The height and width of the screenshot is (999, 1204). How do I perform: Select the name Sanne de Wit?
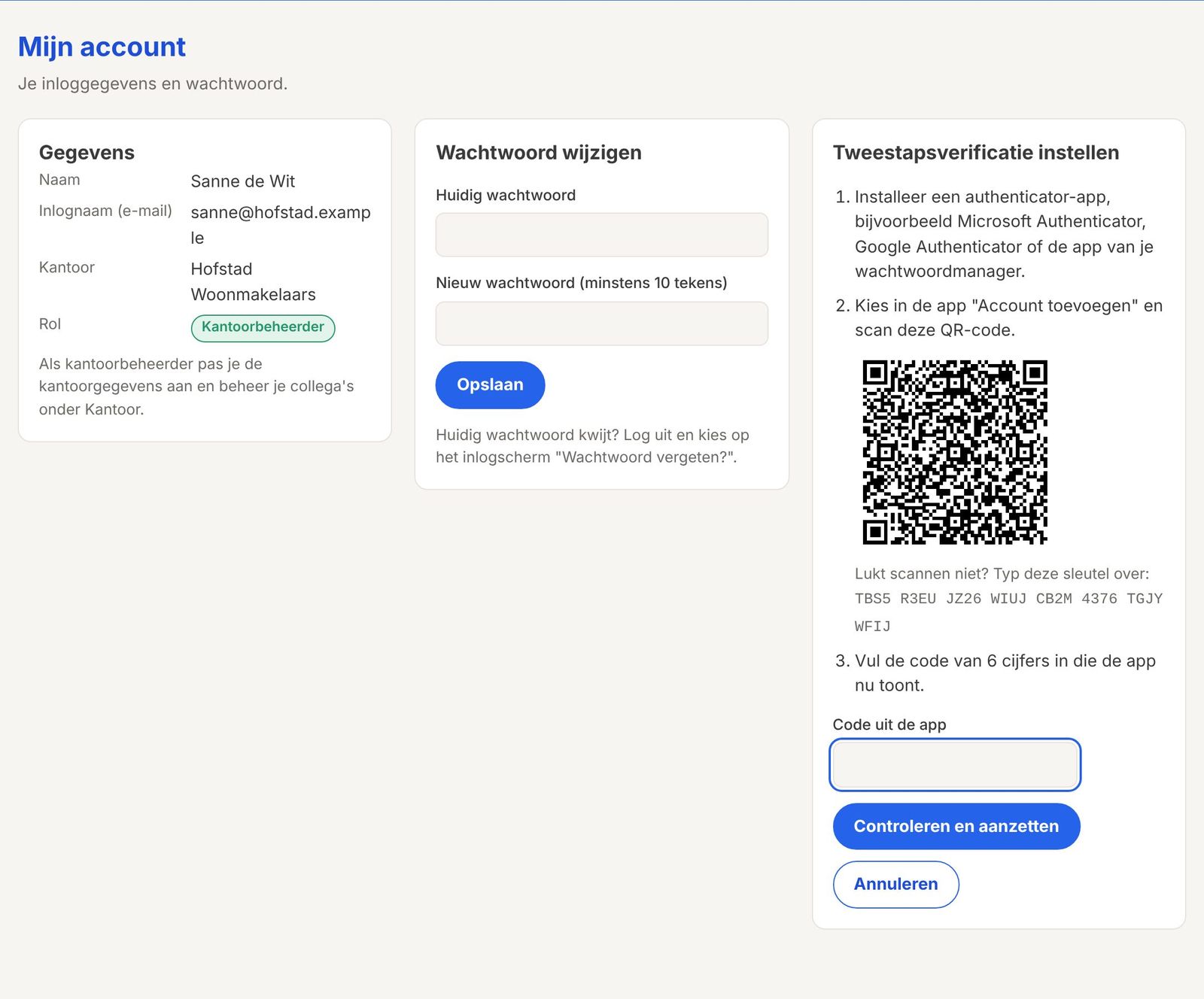[242, 181]
